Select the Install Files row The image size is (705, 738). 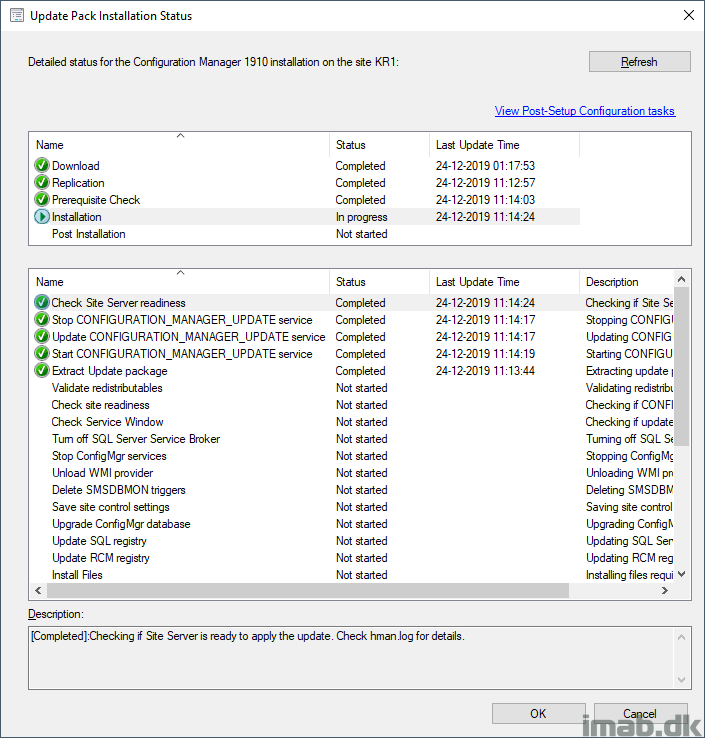352,575
